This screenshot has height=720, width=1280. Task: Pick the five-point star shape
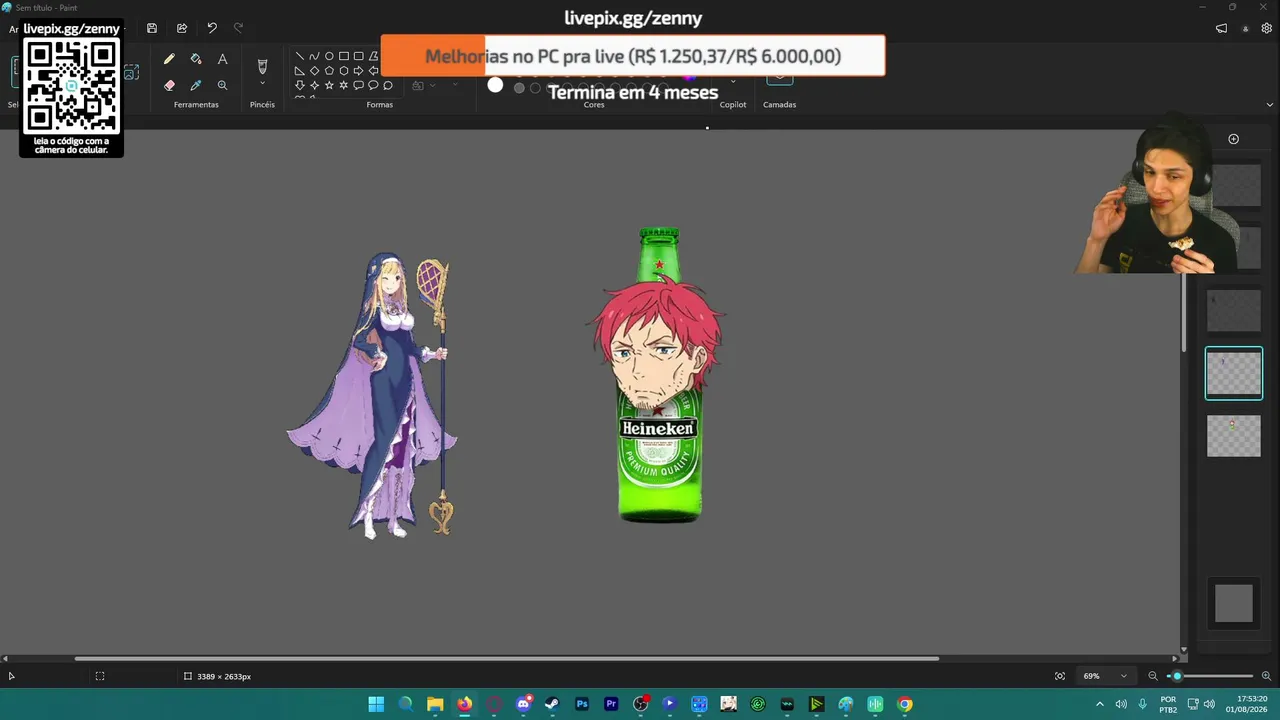click(x=329, y=85)
